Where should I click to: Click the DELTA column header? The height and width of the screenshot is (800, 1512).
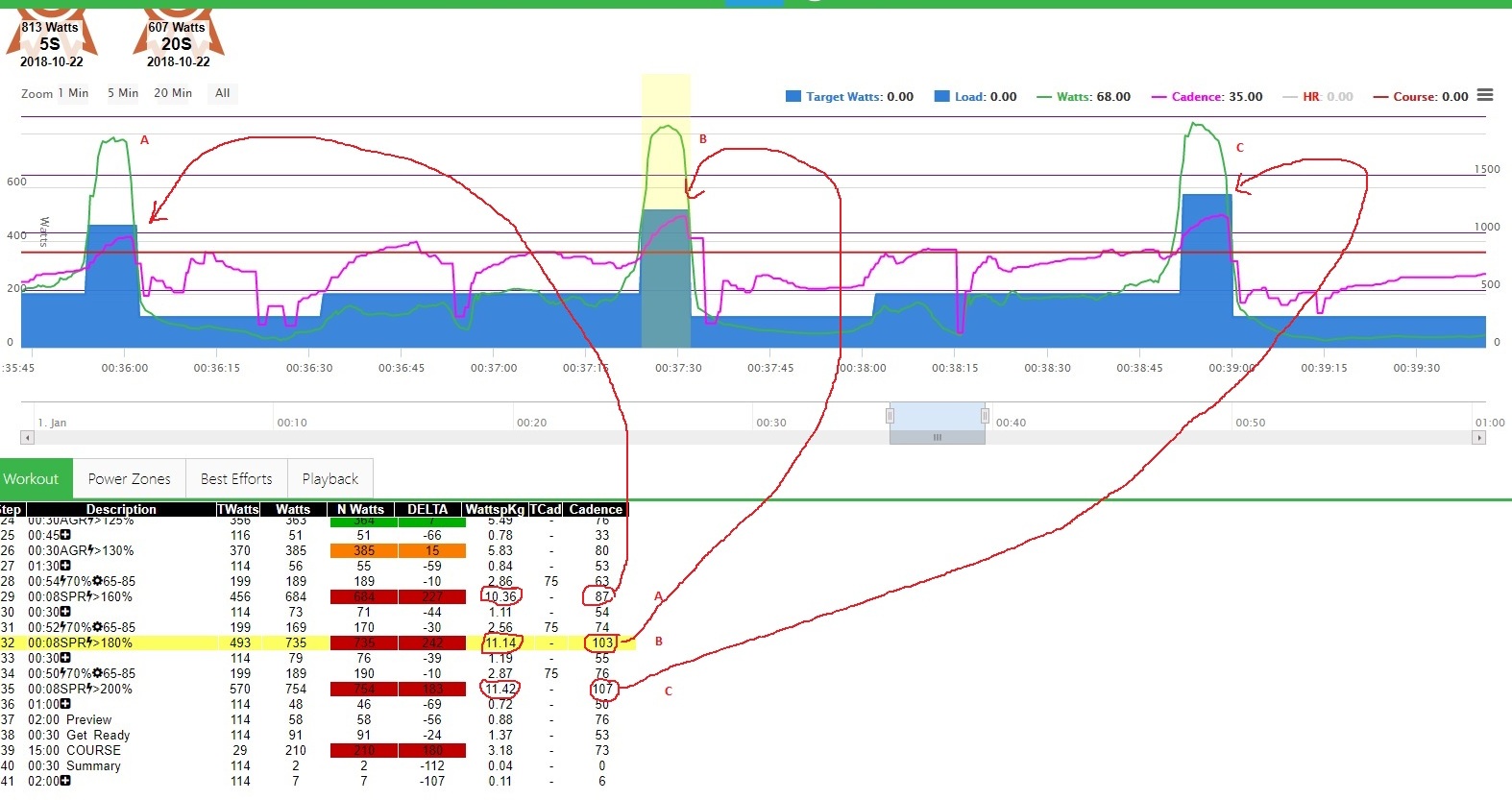coord(427,509)
